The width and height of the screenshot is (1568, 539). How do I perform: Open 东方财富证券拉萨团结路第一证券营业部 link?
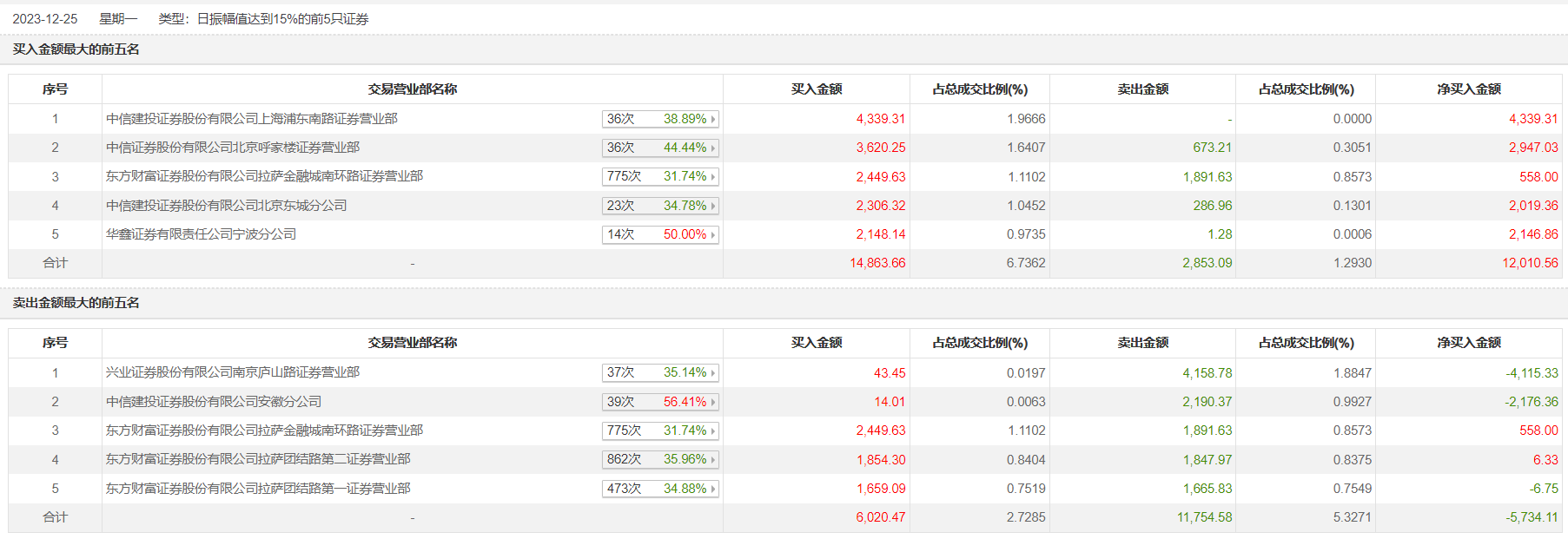(x=258, y=489)
